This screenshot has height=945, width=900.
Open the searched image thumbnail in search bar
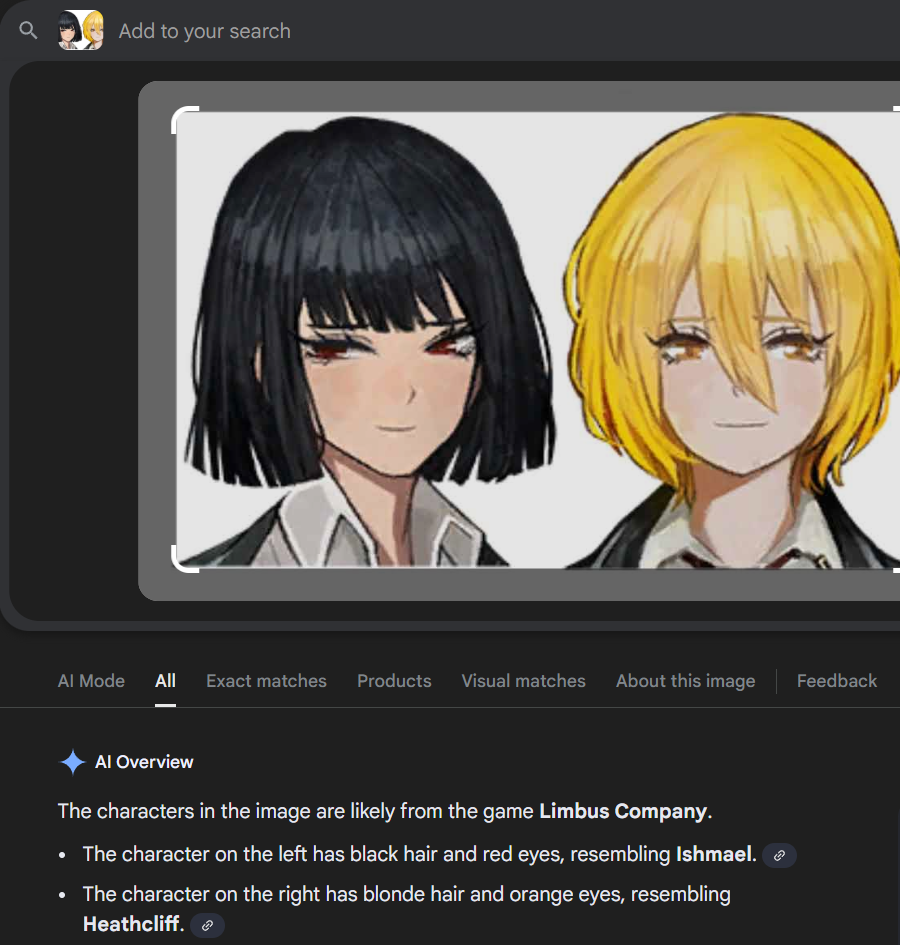pyautogui.click(x=81, y=30)
